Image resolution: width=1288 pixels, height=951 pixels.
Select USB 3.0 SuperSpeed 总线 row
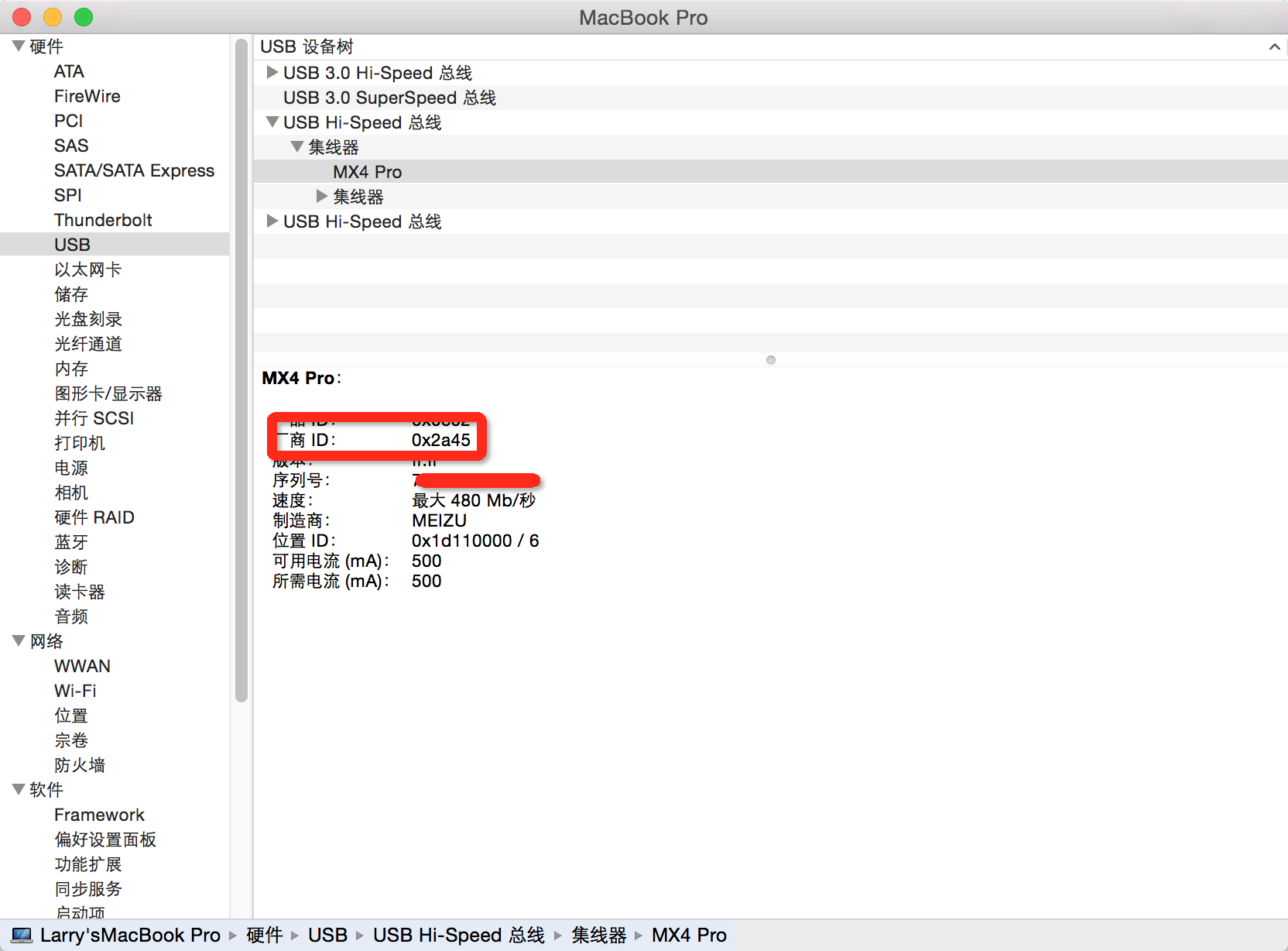[770, 98]
